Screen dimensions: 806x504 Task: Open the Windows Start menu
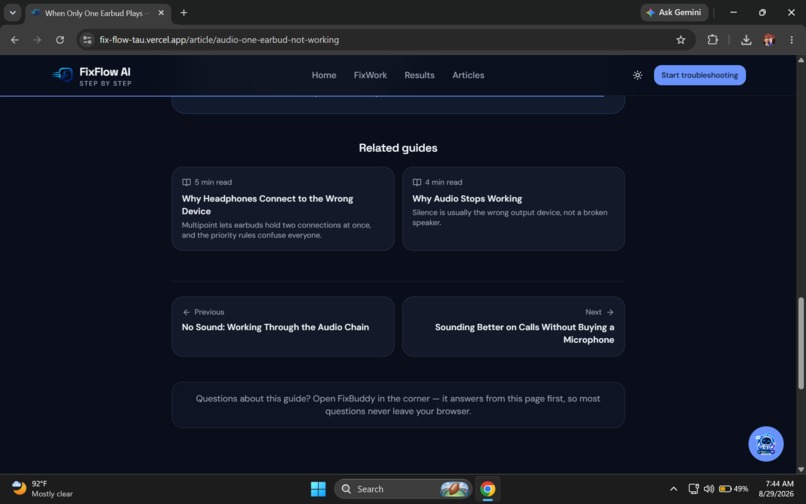318,489
